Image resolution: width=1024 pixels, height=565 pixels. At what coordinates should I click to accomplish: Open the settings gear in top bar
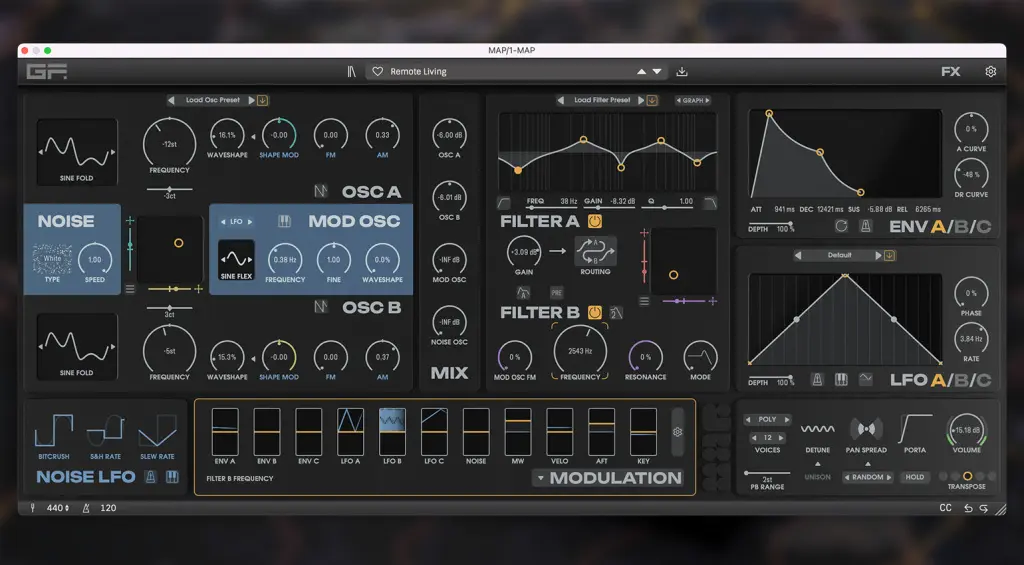tap(990, 72)
